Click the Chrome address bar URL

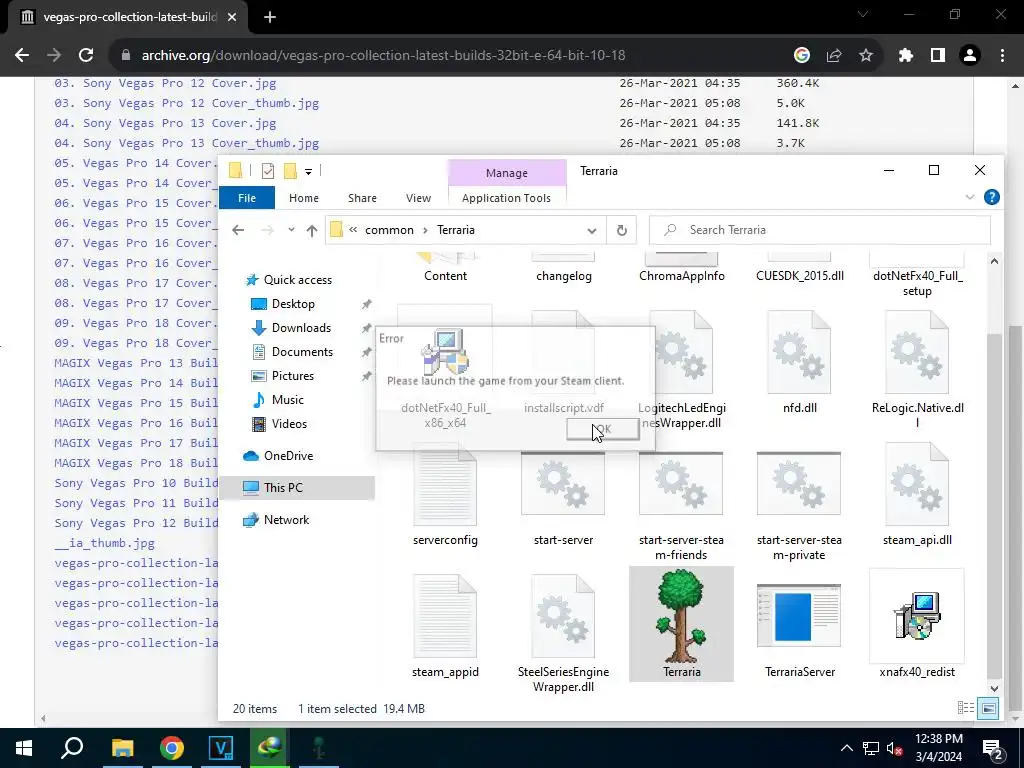click(383, 56)
